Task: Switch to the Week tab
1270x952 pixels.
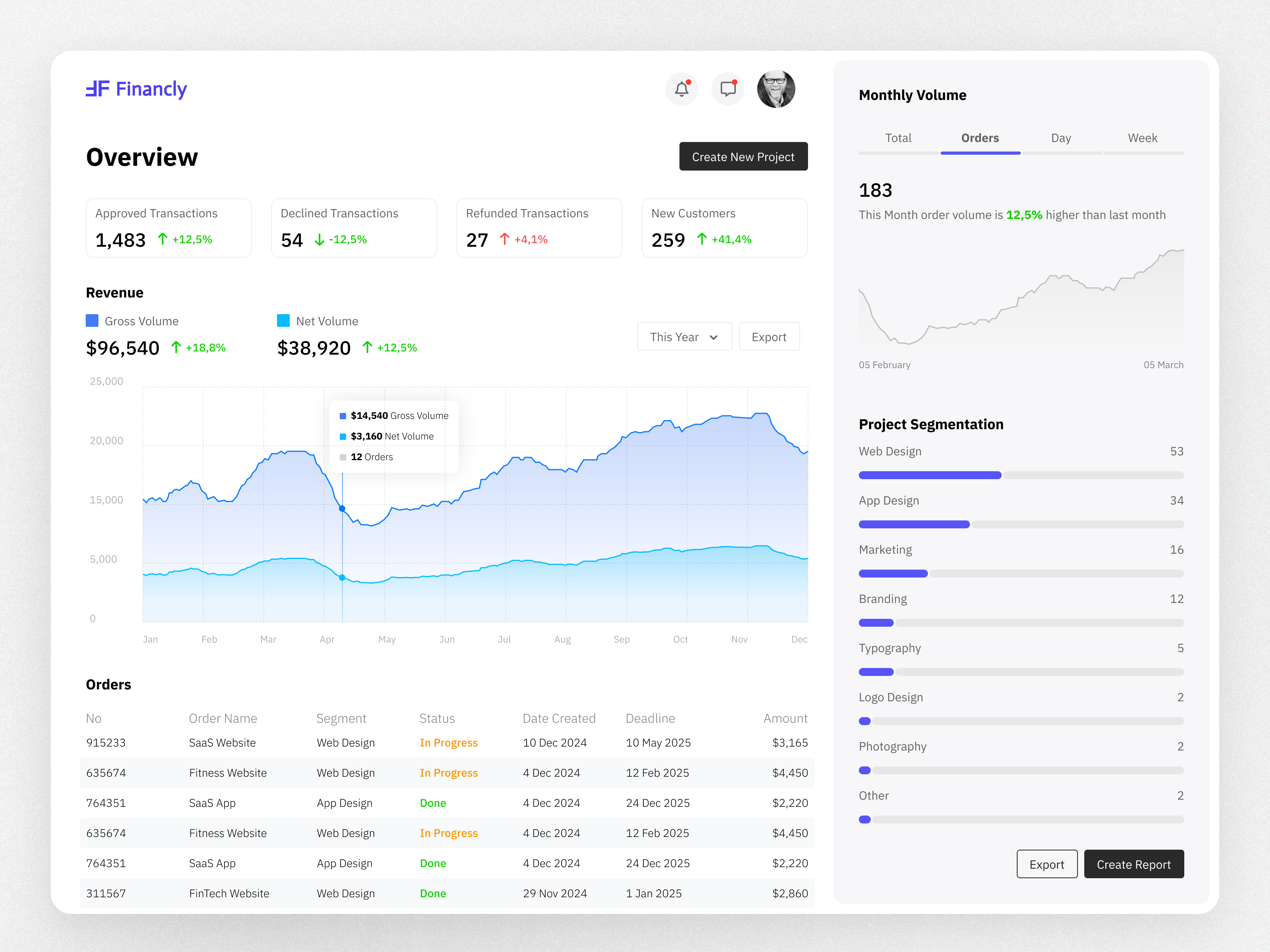Action: coord(1143,138)
